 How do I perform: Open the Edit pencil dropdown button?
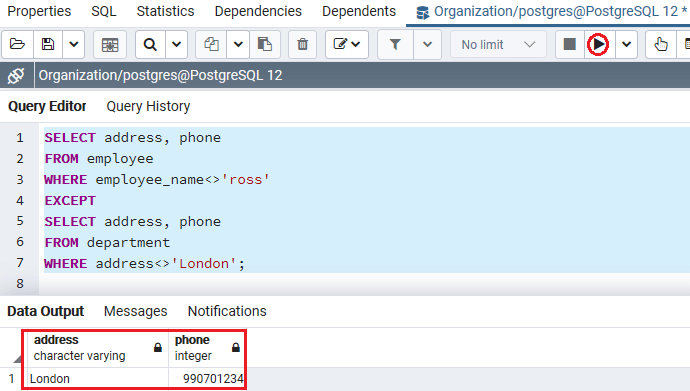point(347,44)
